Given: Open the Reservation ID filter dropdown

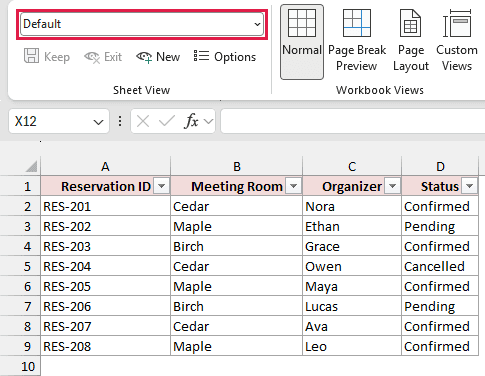Looking at the screenshot, I should pyautogui.click(x=162, y=186).
